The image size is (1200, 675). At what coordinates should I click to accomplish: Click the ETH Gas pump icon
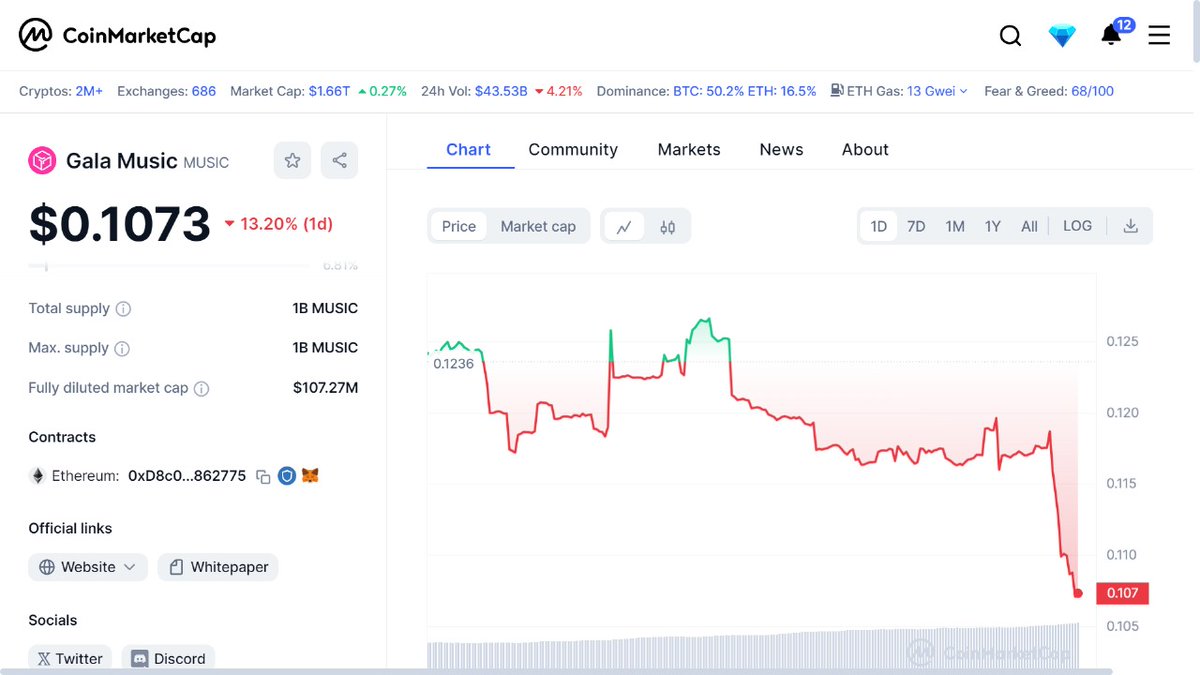tap(837, 91)
